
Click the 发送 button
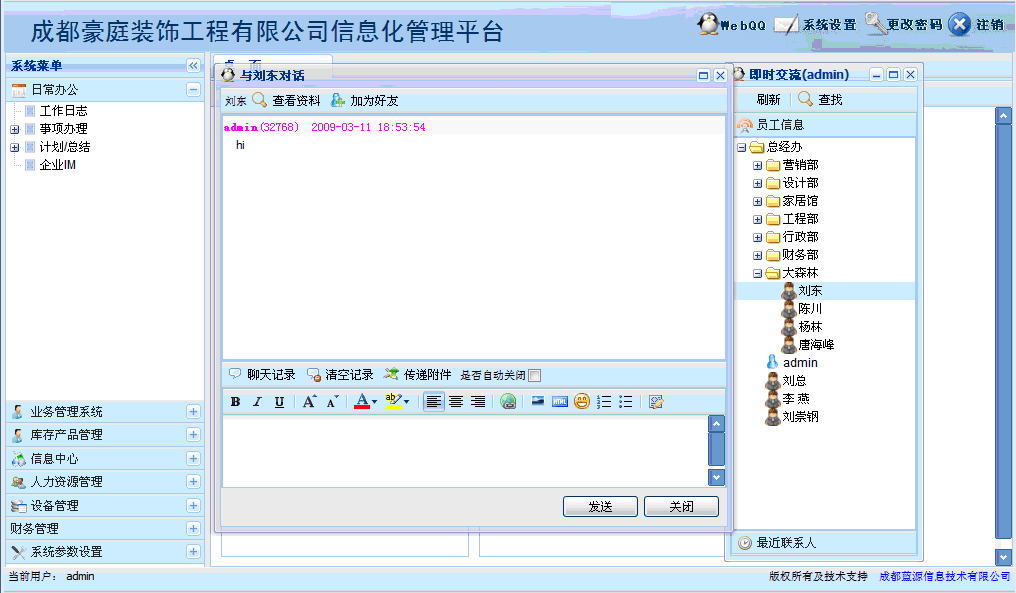click(600, 507)
